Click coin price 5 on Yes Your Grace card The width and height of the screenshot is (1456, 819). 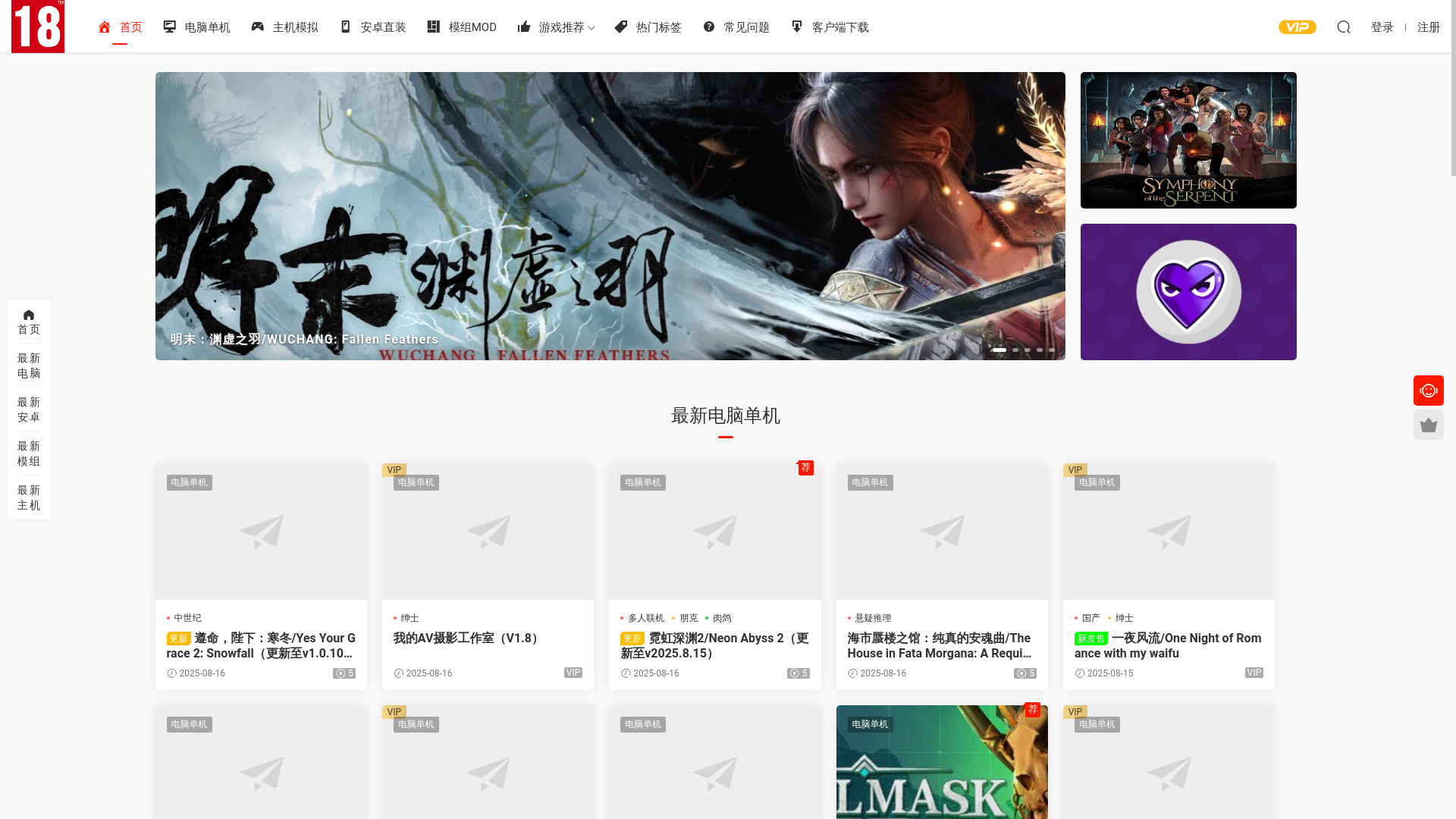pos(344,673)
